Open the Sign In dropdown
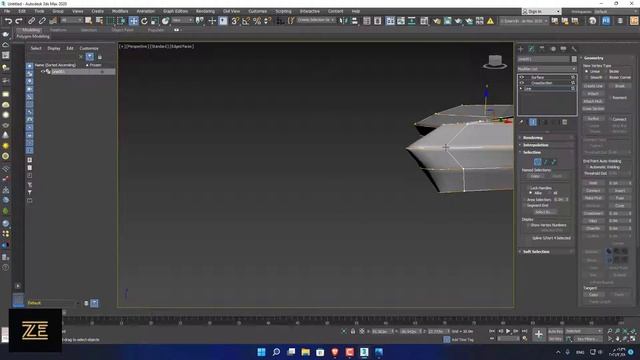The width and height of the screenshot is (640, 360). tap(541, 11)
